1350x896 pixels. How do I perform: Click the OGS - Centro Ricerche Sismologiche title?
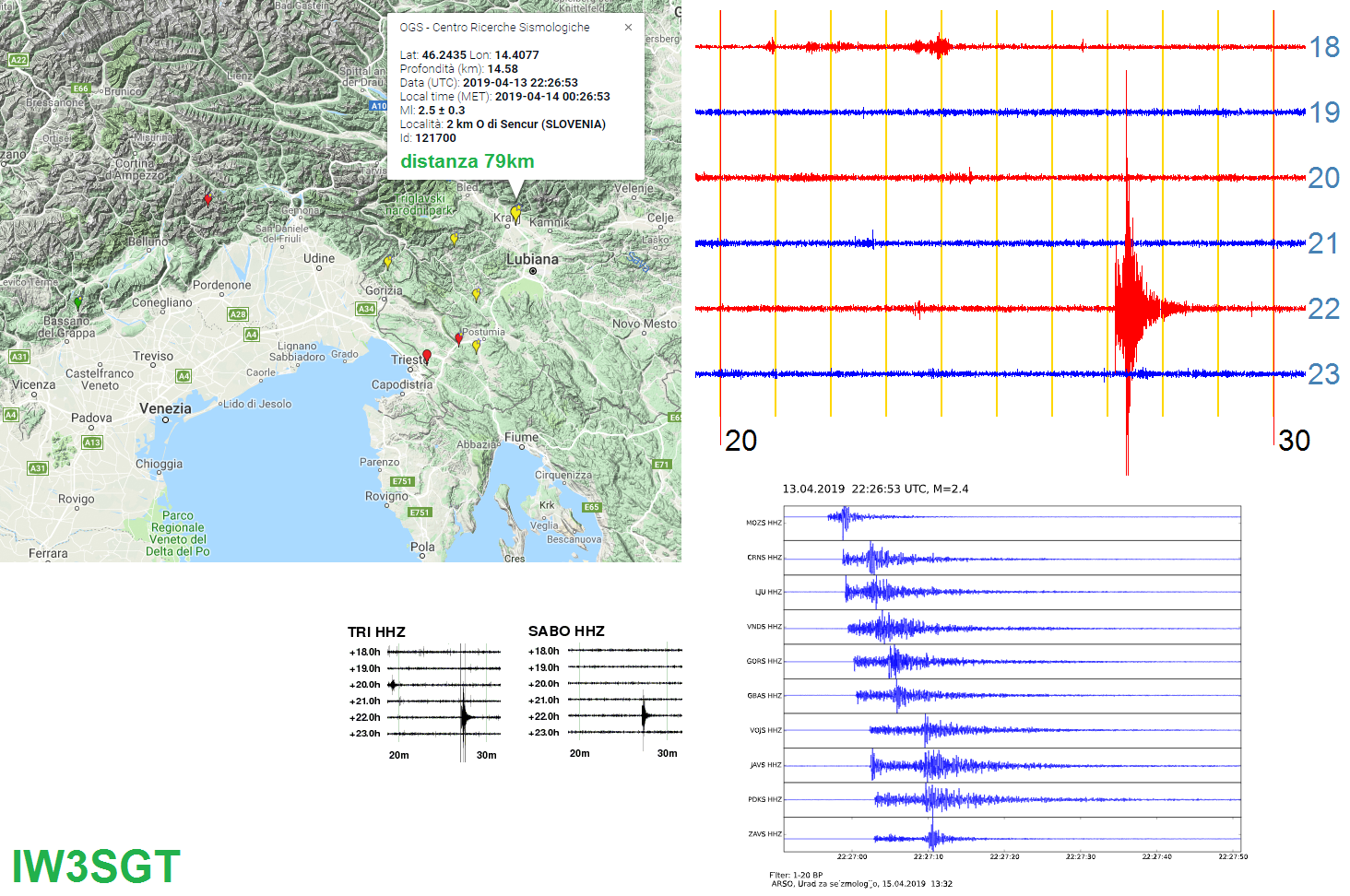pos(494,28)
